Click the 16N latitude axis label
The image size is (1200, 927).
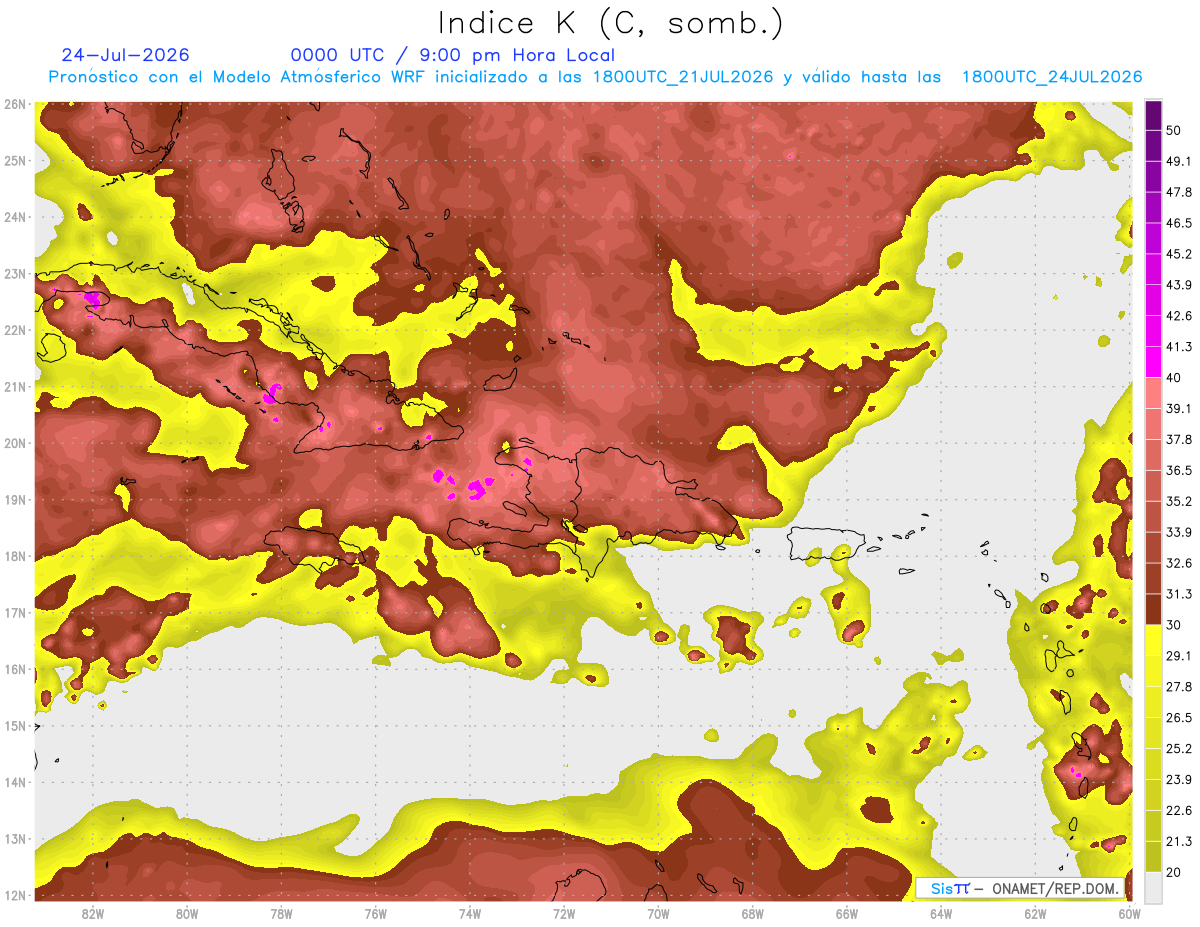(15, 669)
